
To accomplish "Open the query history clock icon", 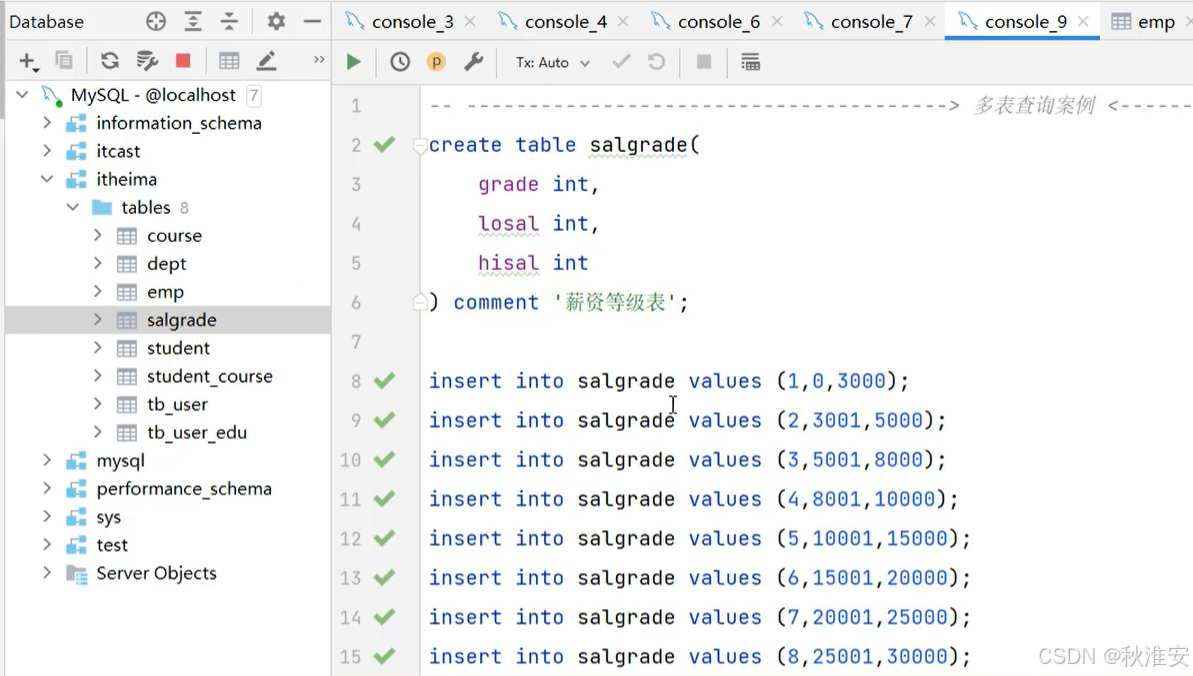I will 400,62.
